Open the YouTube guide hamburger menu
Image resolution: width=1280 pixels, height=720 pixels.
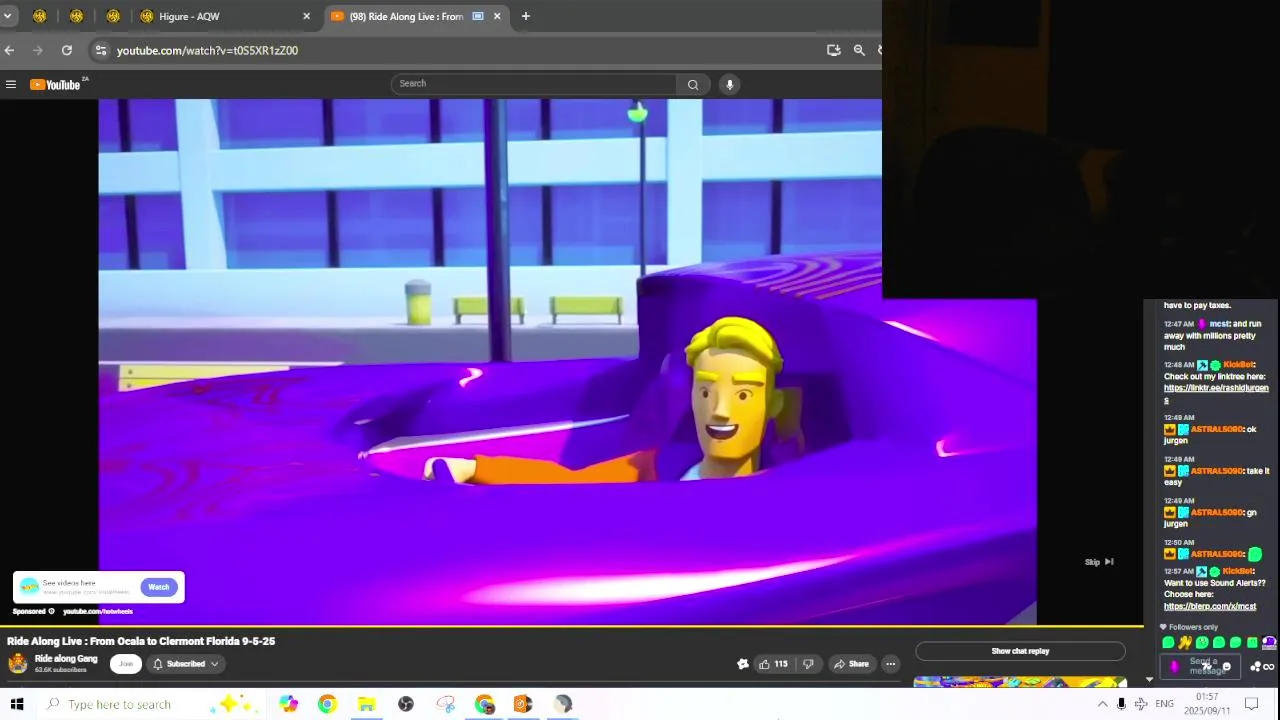pos(11,85)
